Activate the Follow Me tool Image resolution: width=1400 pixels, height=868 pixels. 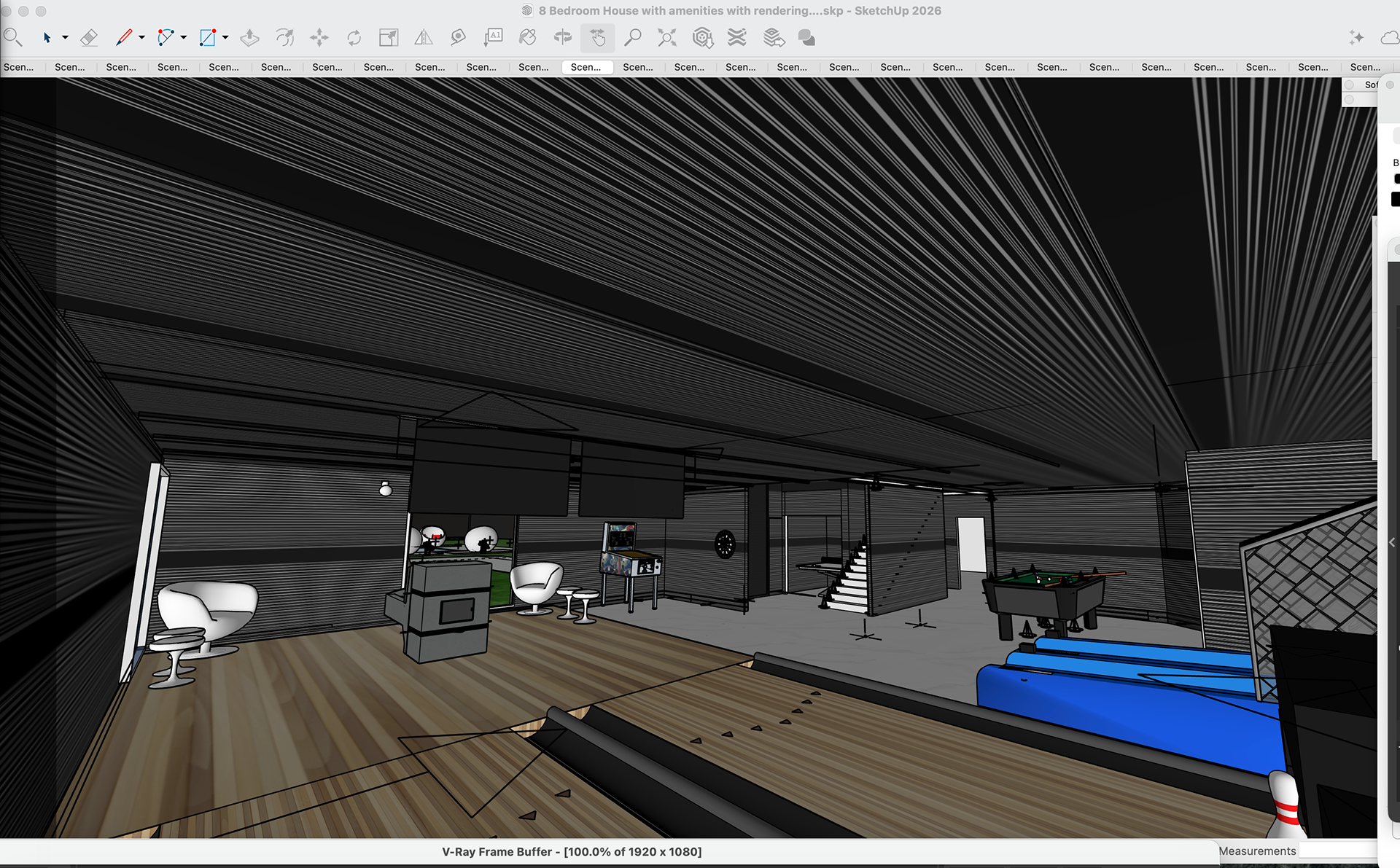[x=284, y=37]
